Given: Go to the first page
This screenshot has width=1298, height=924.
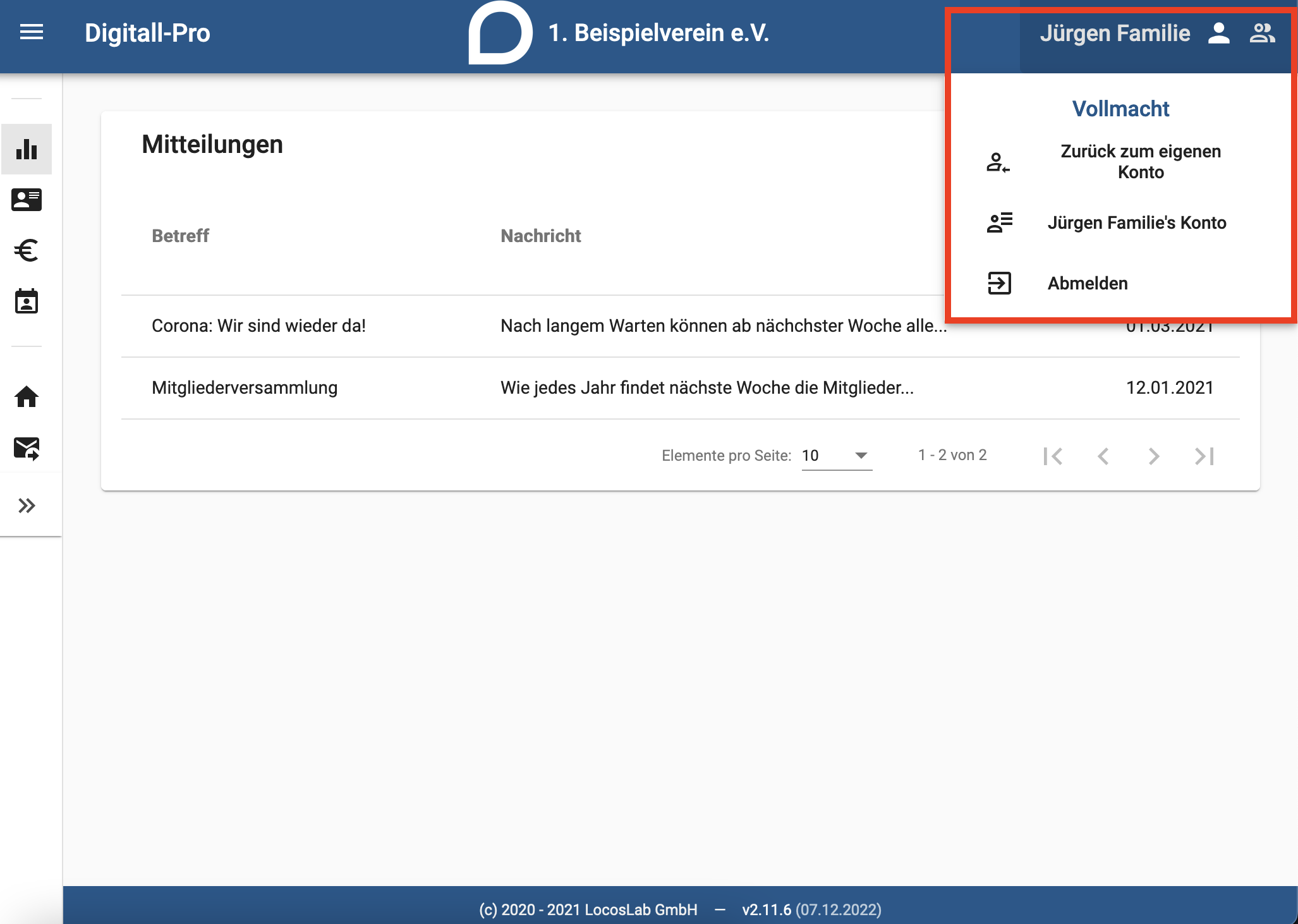Looking at the screenshot, I should coord(1053,456).
